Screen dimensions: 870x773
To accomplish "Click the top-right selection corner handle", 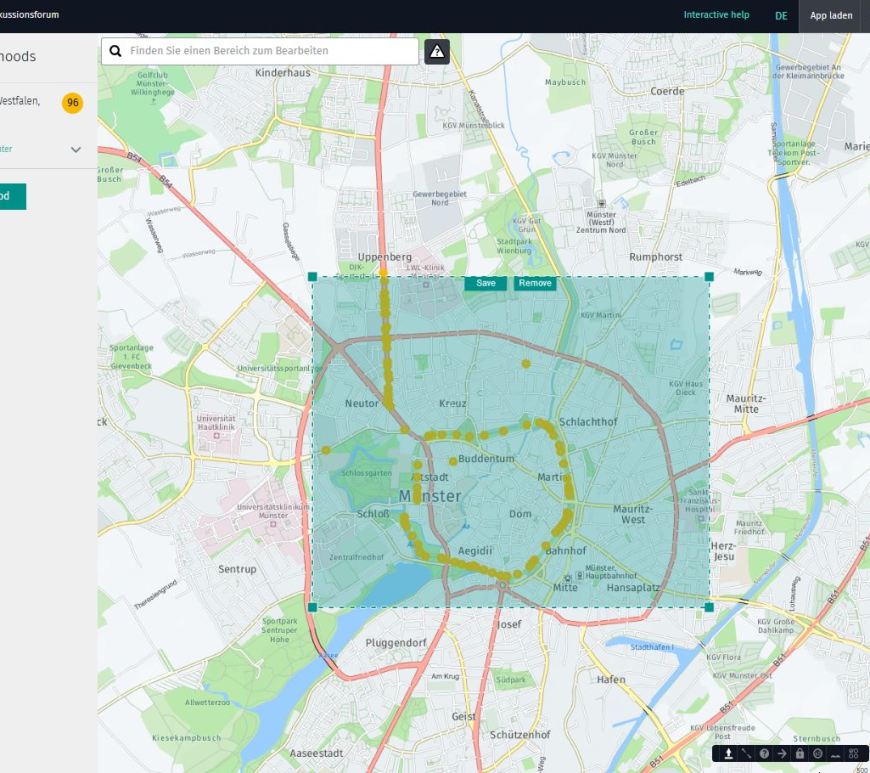I will 709,277.
